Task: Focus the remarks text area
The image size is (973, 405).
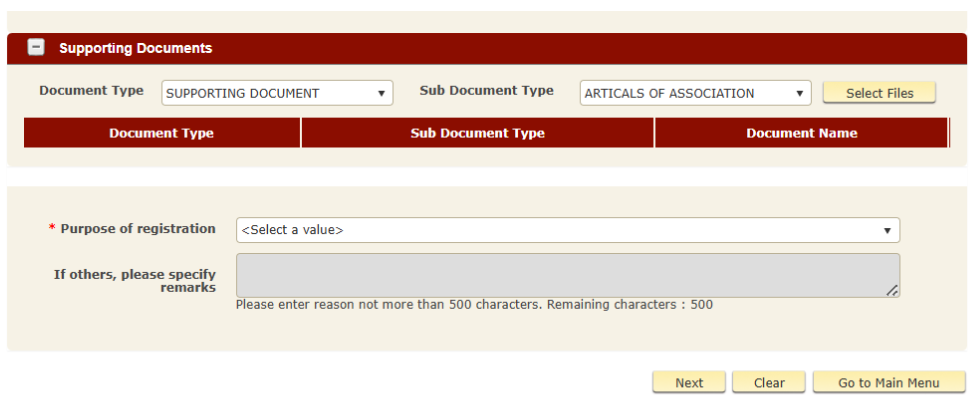Action: (567, 275)
